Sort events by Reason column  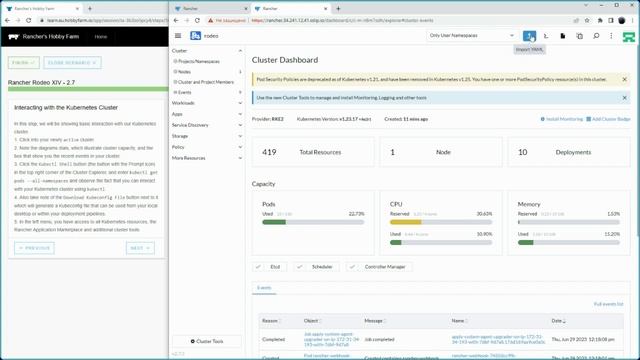271,321
